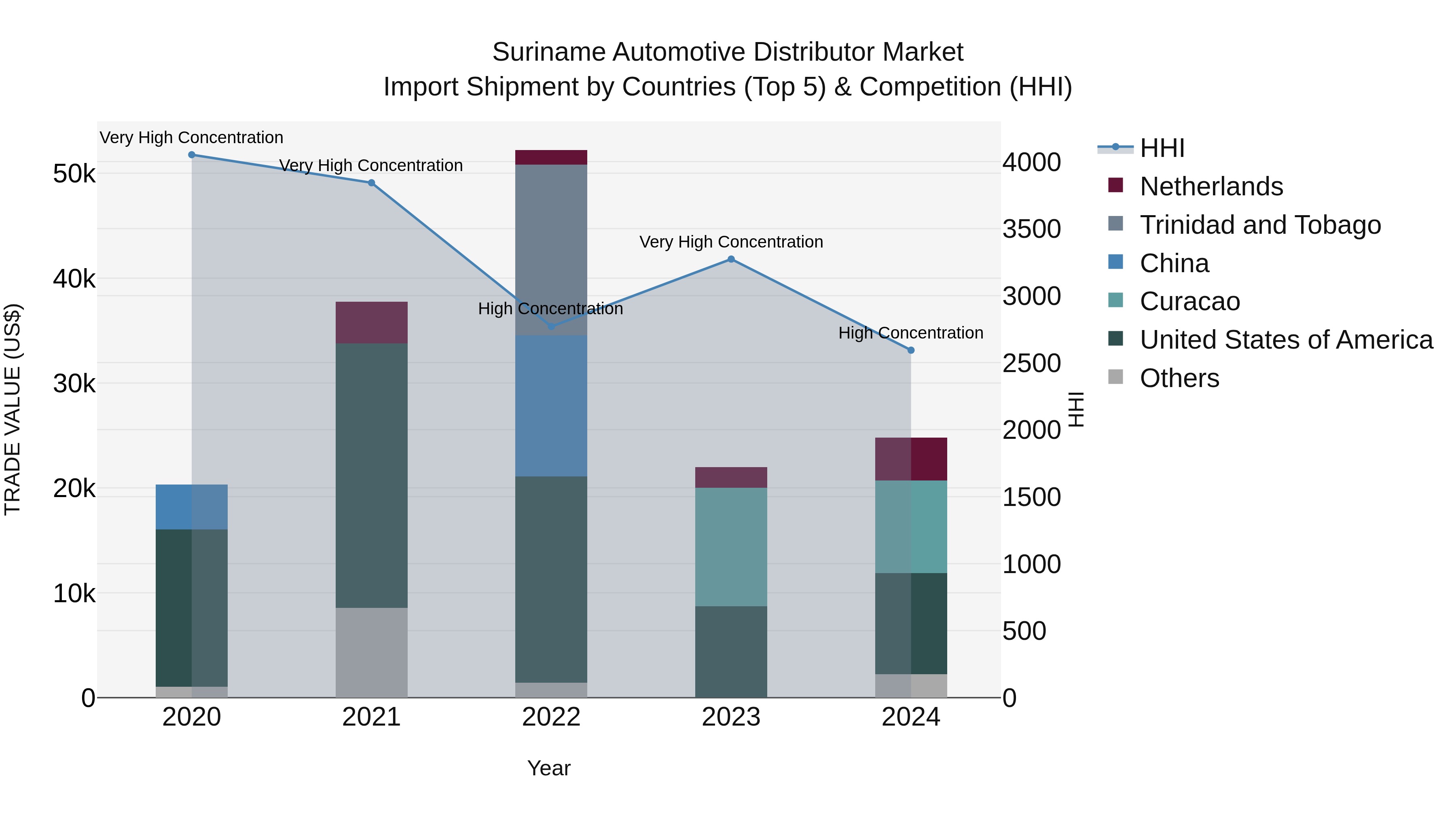Click the 2024 HHI data point
The width and height of the screenshot is (1456, 819).
911,350
